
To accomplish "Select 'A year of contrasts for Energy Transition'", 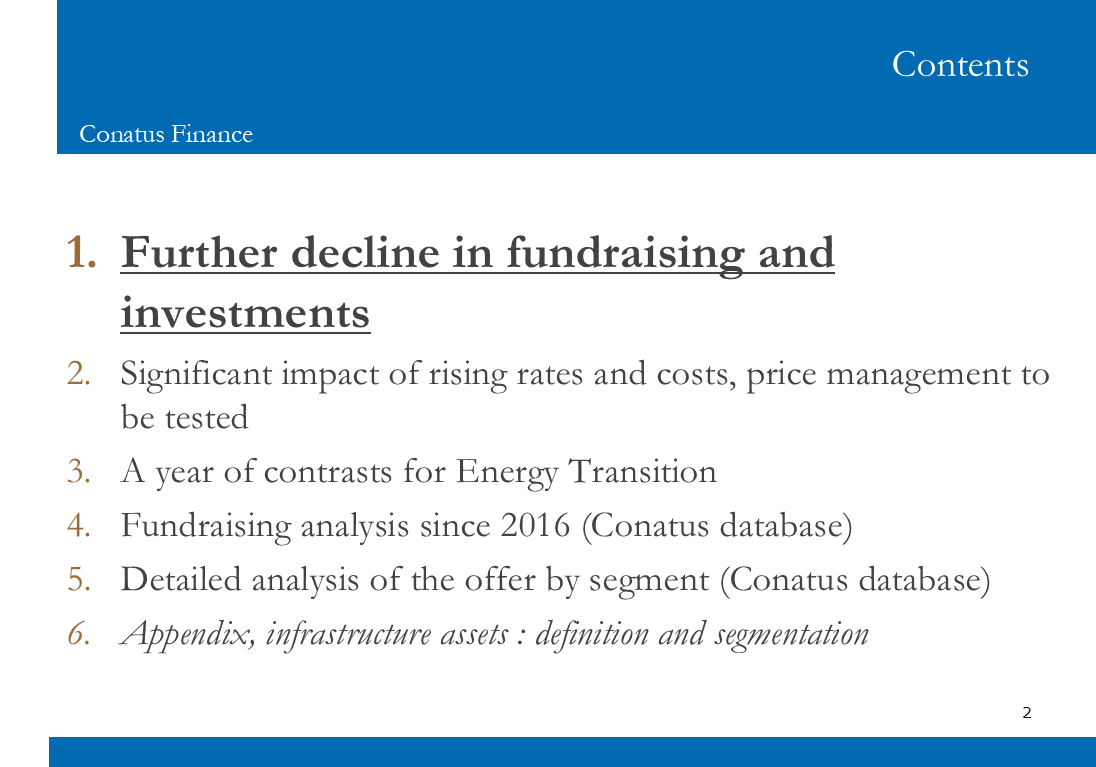I will 418,472.
